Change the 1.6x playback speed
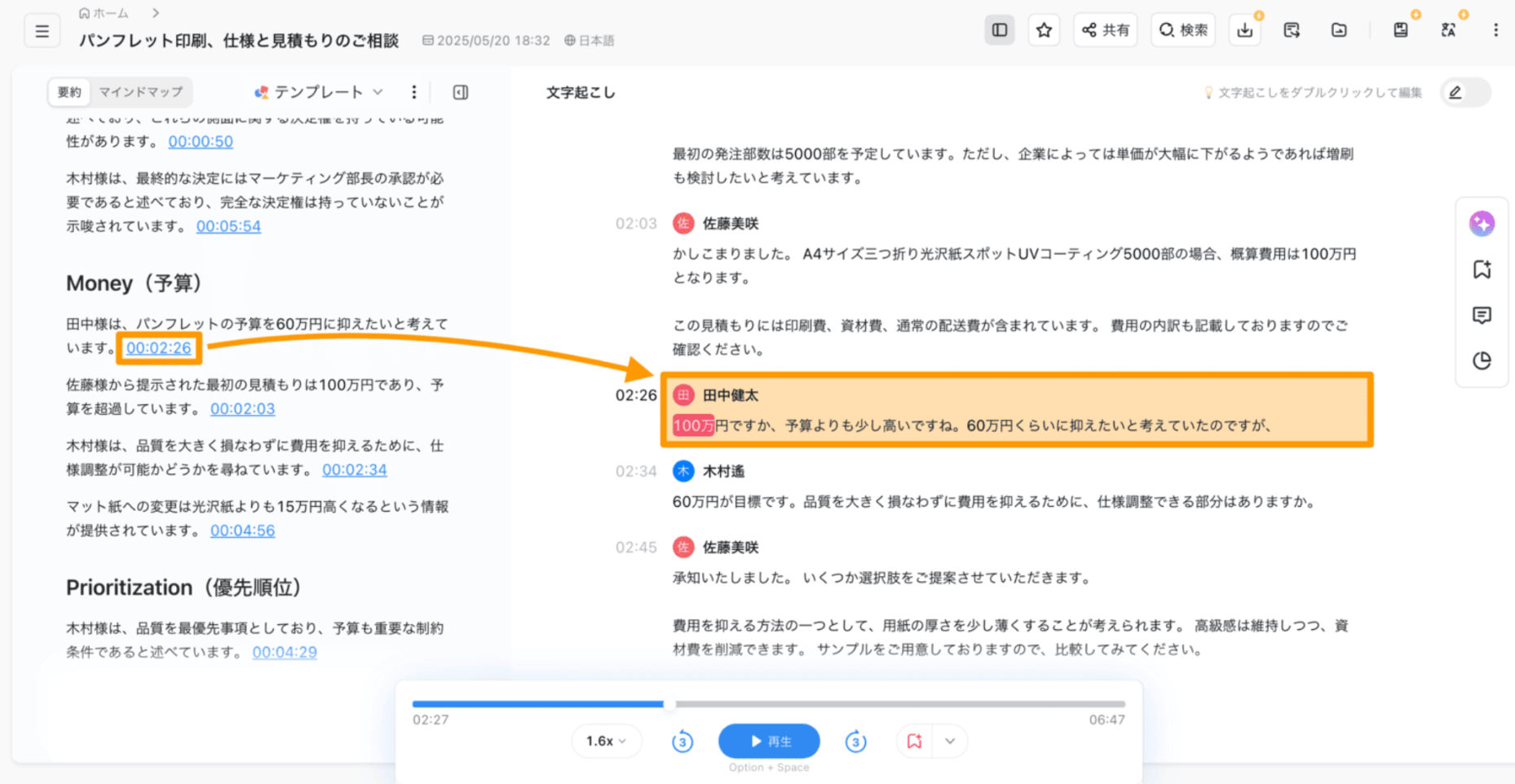Screen dimensions: 1515x784 606,741
